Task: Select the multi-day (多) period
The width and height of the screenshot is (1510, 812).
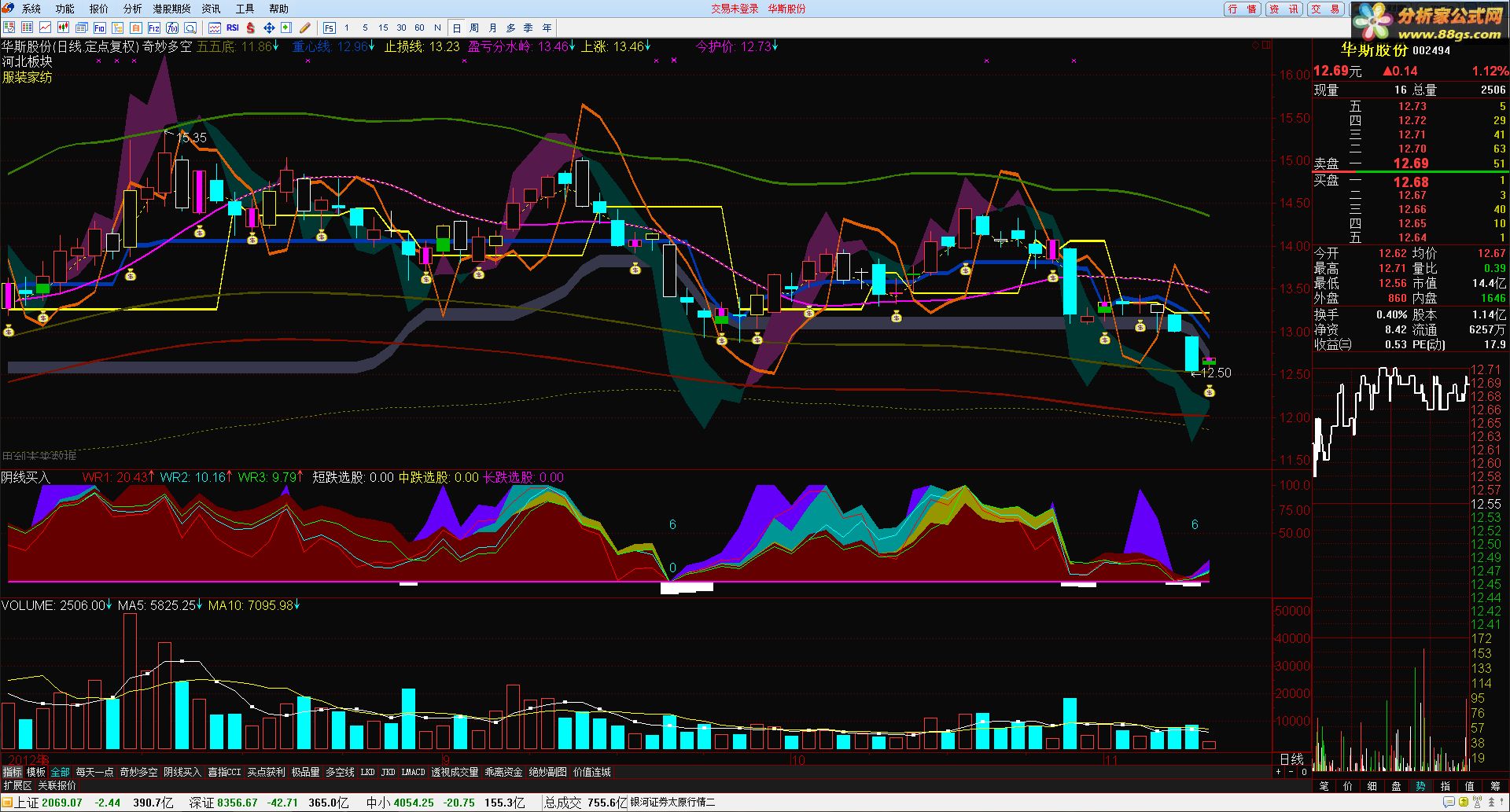Action: pyautogui.click(x=510, y=28)
